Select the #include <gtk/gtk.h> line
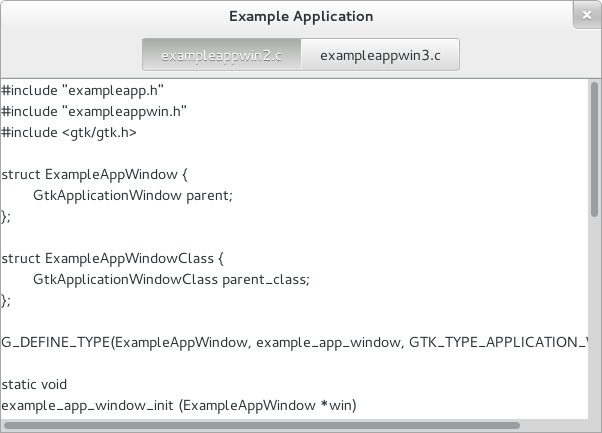 click(70, 132)
